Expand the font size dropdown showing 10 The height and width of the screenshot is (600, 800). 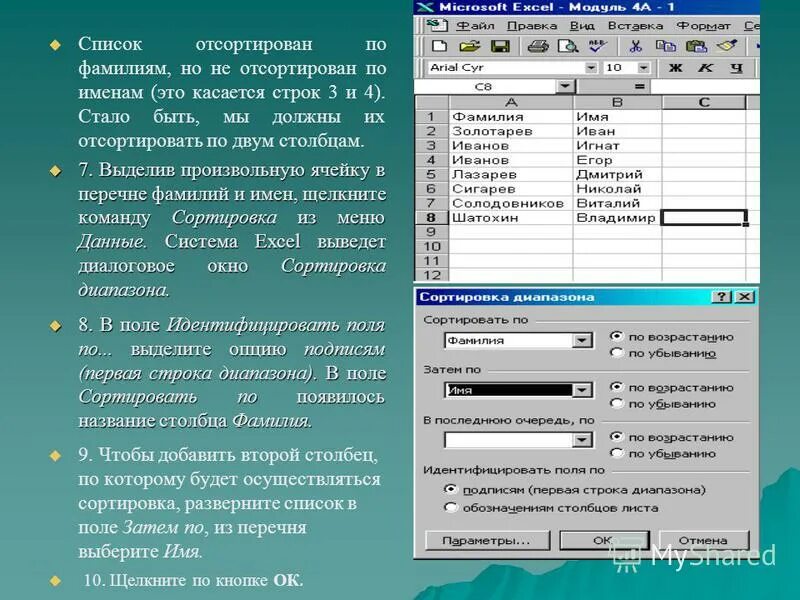coord(641,66)
